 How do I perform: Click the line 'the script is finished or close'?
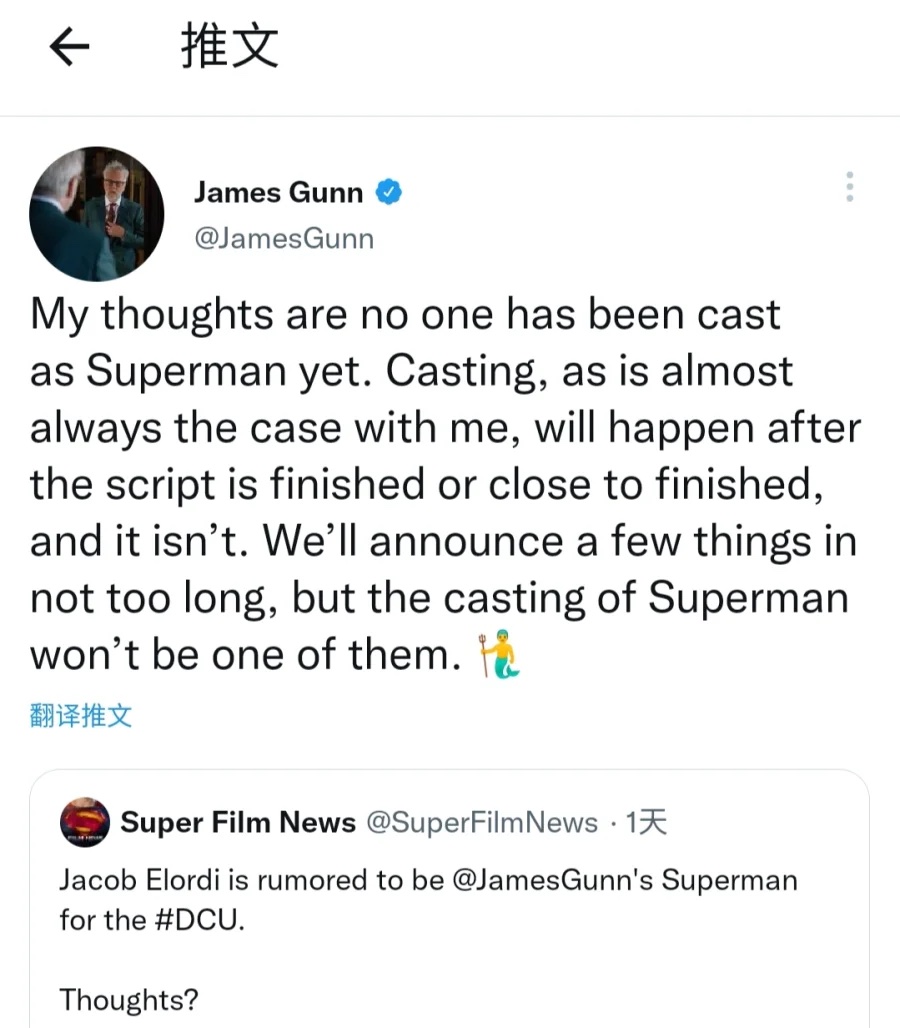(427, 484)
